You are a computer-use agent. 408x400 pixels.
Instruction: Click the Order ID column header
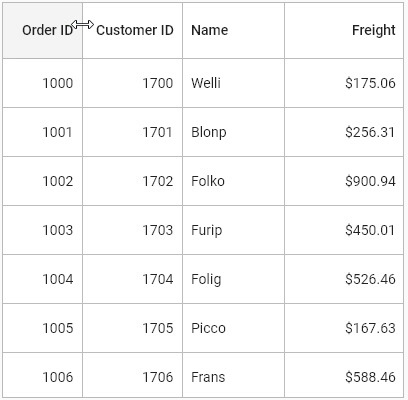pos(42,30)
